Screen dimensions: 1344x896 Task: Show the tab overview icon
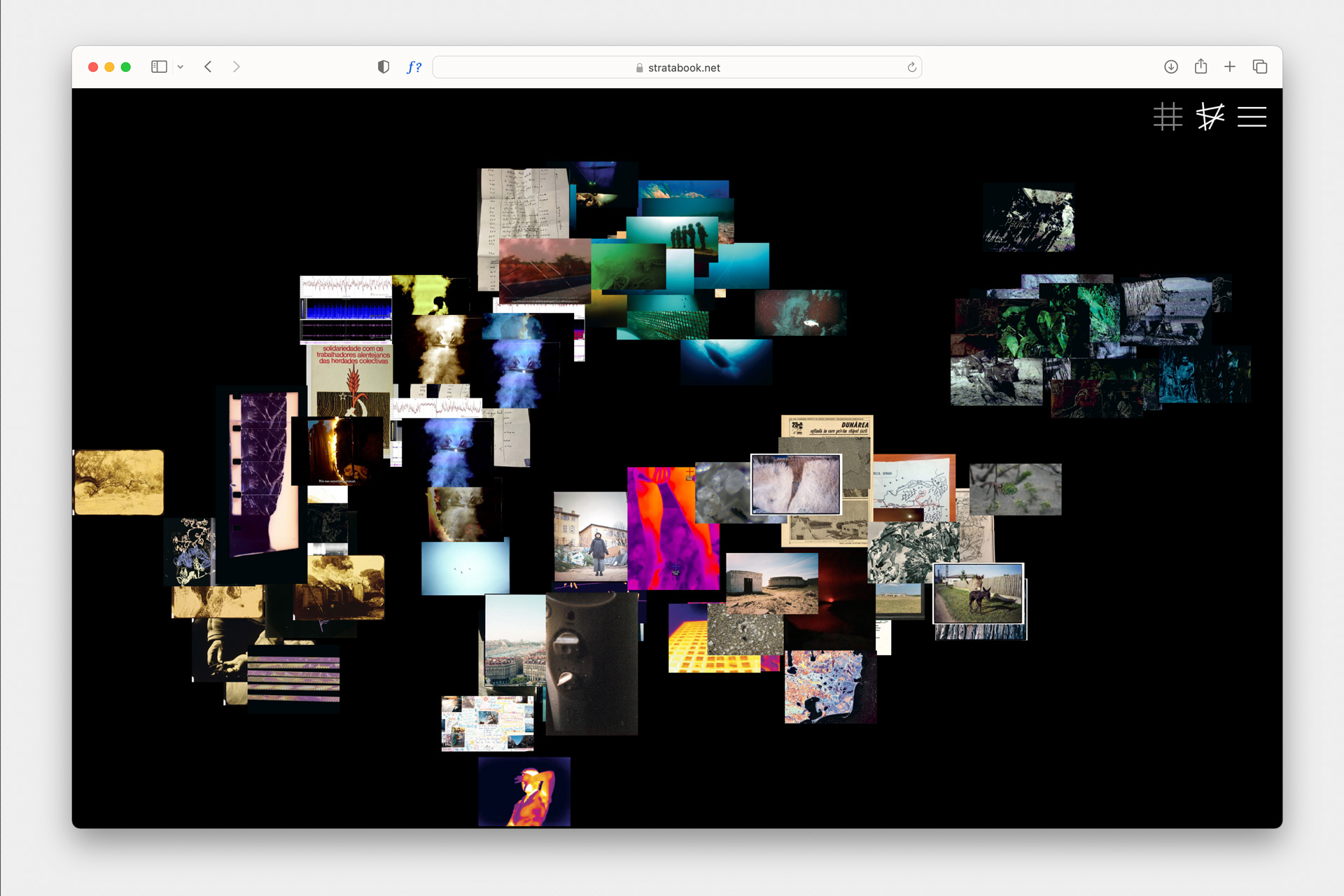pyautogui.click(x=1260, y=67)
